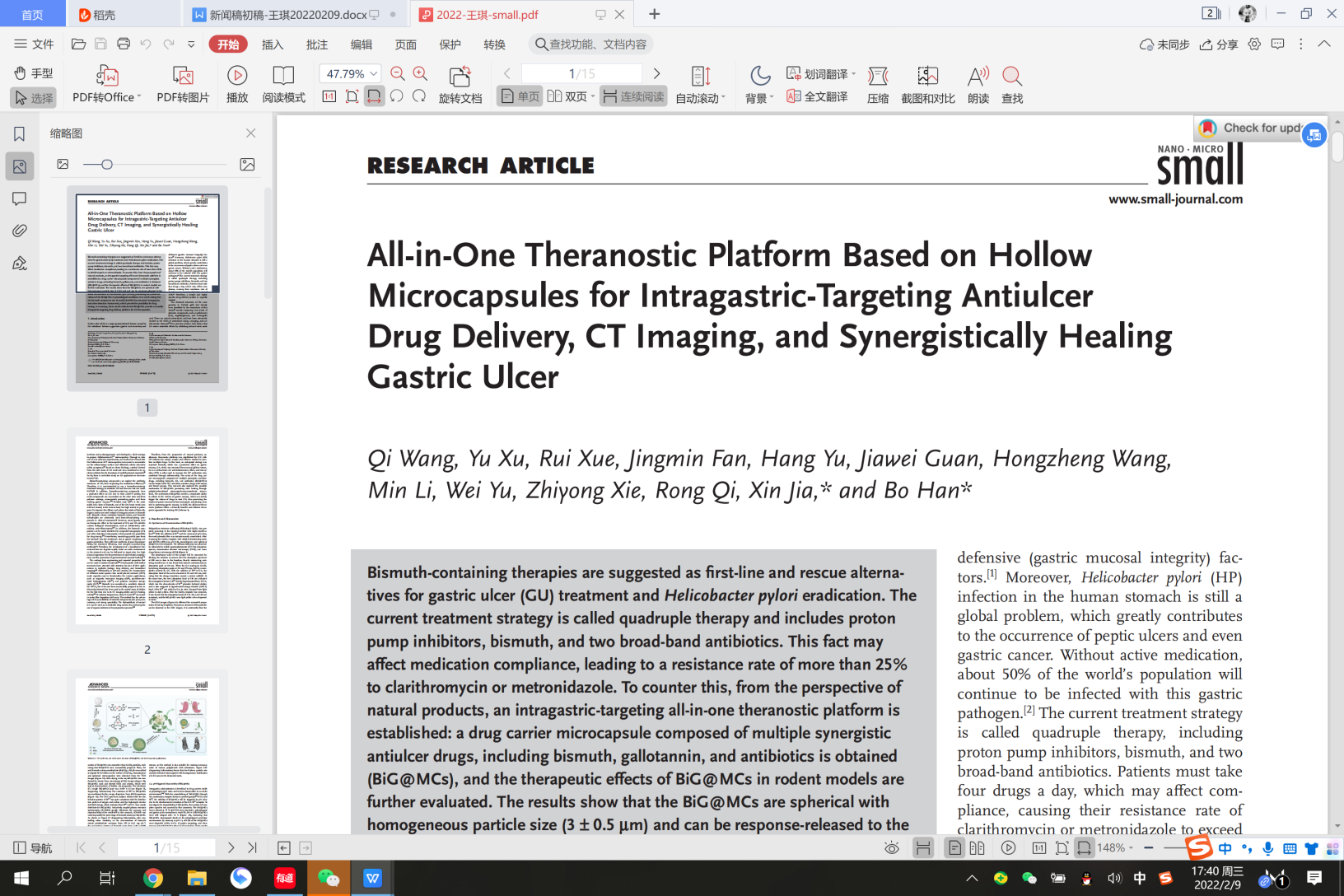The width and height of the screenshot is (1344, 896).
Task: Expand the quick access toolbar dropdown
Action: (191, 44)
